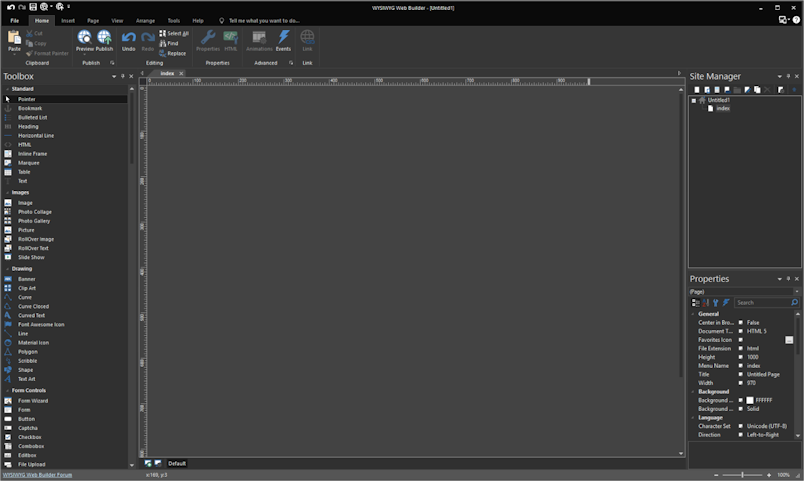Toggle the File Extension property checkbox
This screenshot has width=804, height=481.
click(x=740, y=349)
